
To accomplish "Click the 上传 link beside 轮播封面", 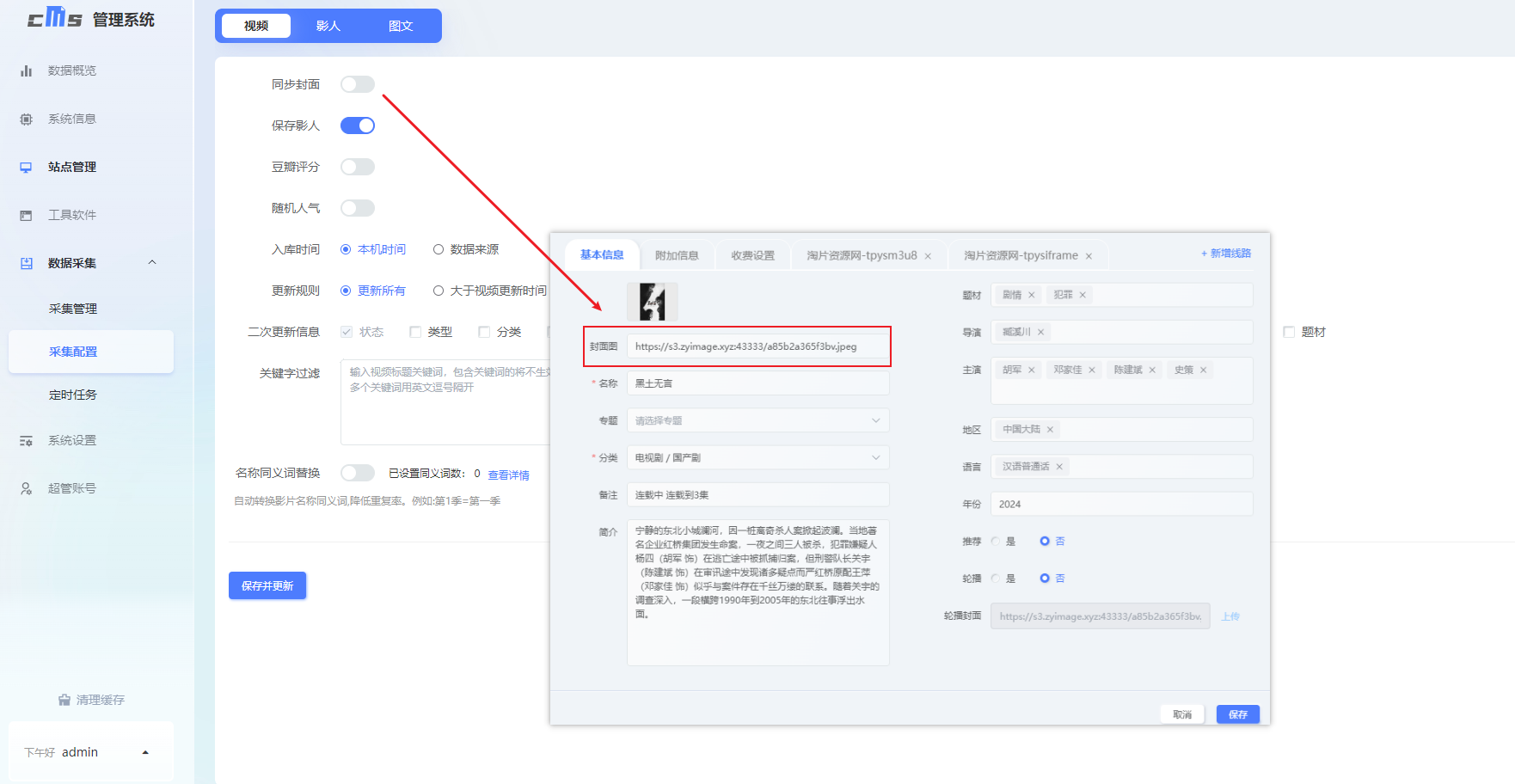I will point(1230,616).
